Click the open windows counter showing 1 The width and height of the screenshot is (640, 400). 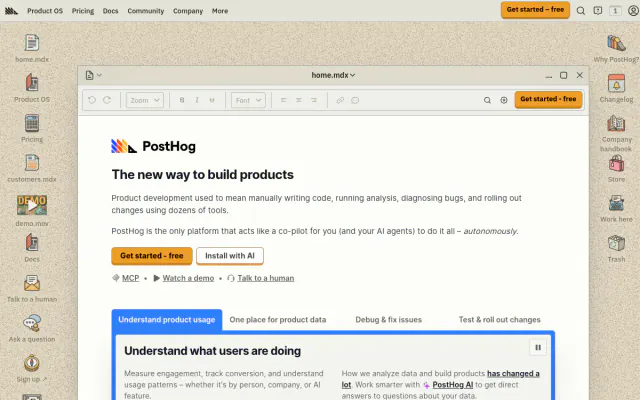(x=615, y=11)
